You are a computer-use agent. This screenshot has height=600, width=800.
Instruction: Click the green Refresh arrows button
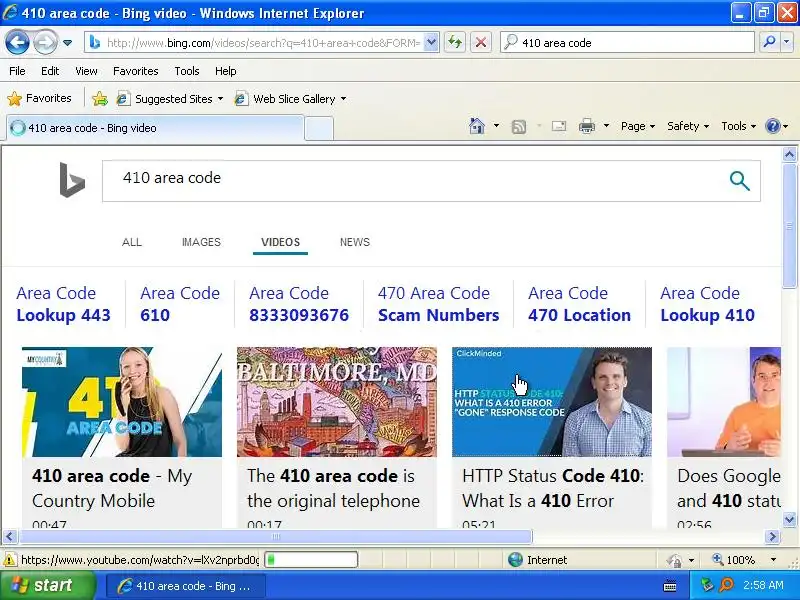[455, 43]
